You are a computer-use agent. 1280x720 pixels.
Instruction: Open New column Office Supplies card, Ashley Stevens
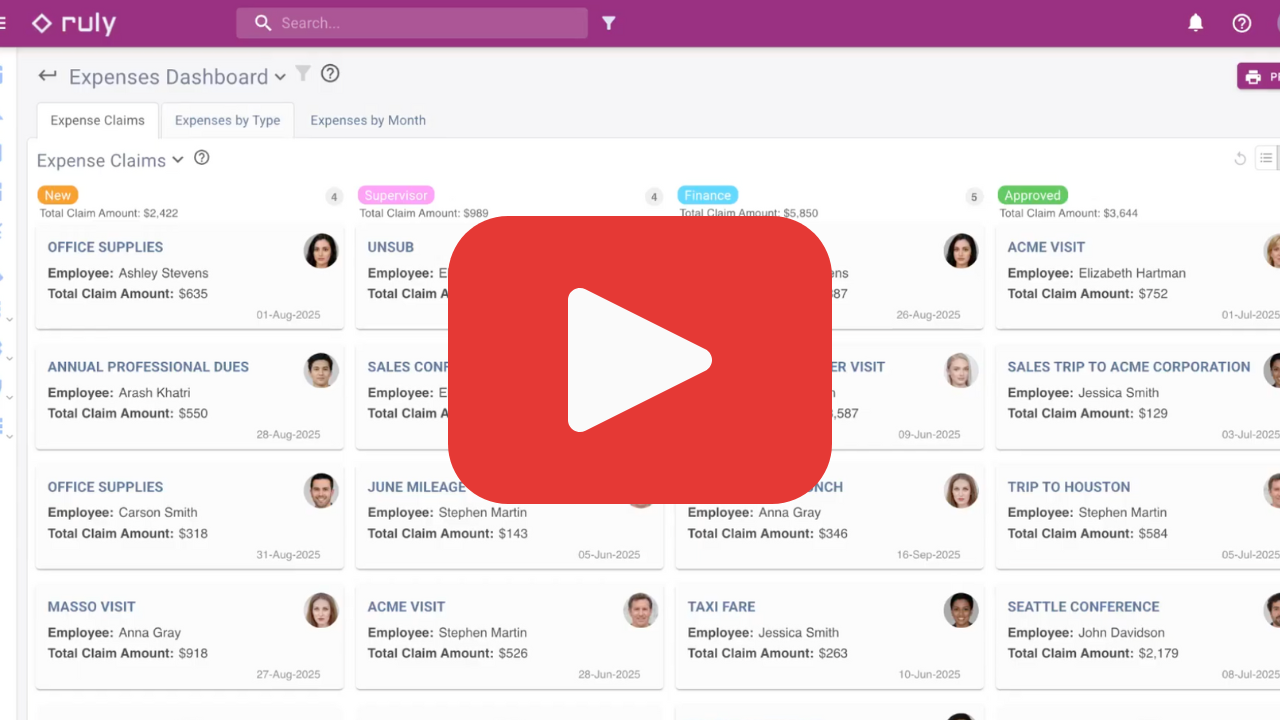(190, 277)
